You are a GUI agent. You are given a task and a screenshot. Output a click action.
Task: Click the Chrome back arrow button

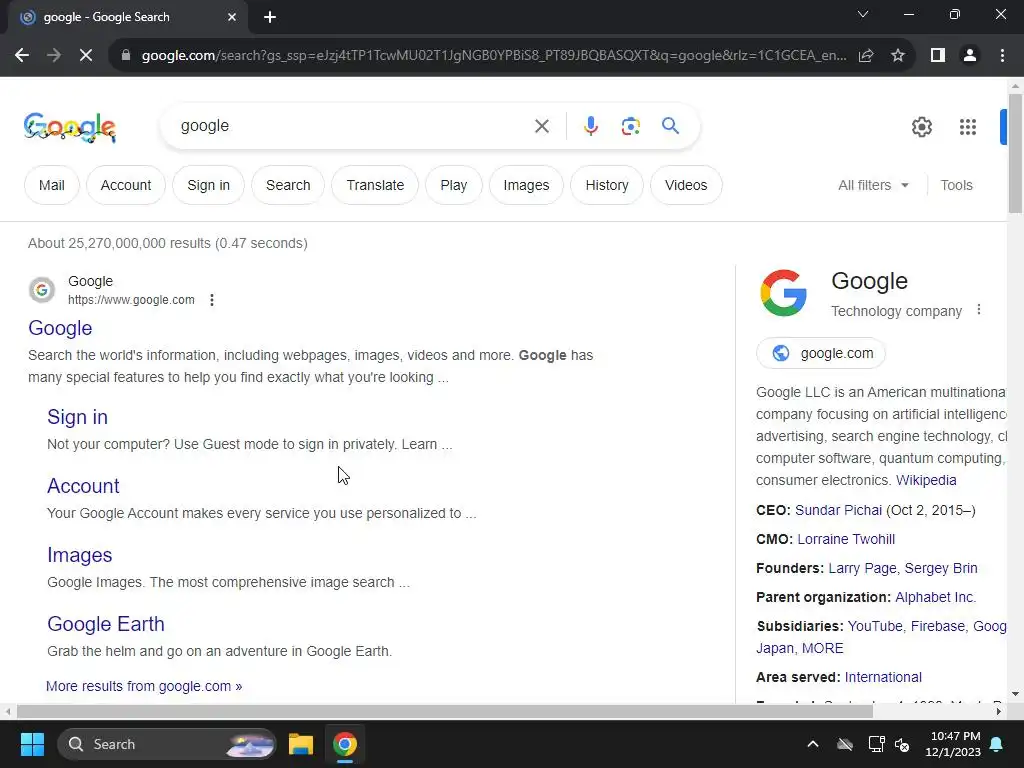pyautogui.click(x=22, y=56)
